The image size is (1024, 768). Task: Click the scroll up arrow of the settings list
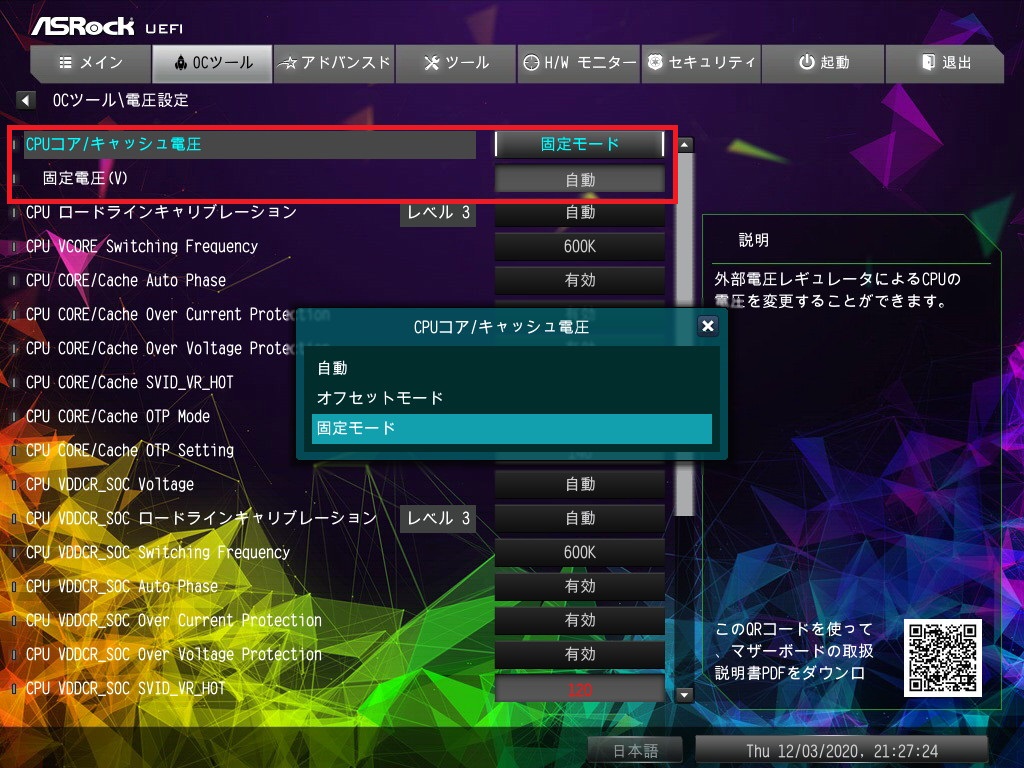coord(684,144)
